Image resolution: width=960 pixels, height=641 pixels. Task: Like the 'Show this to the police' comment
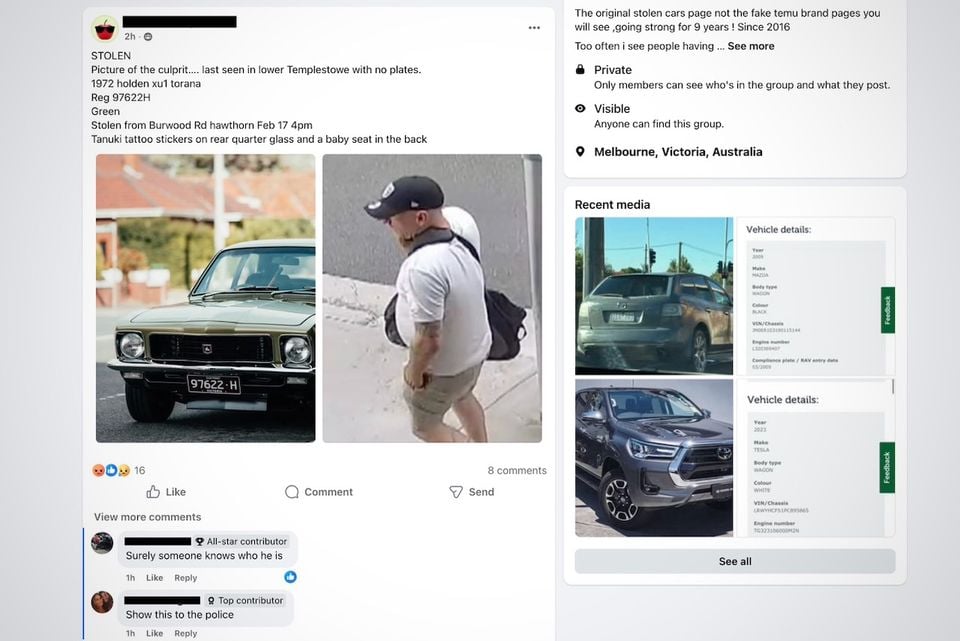point(154,633)
